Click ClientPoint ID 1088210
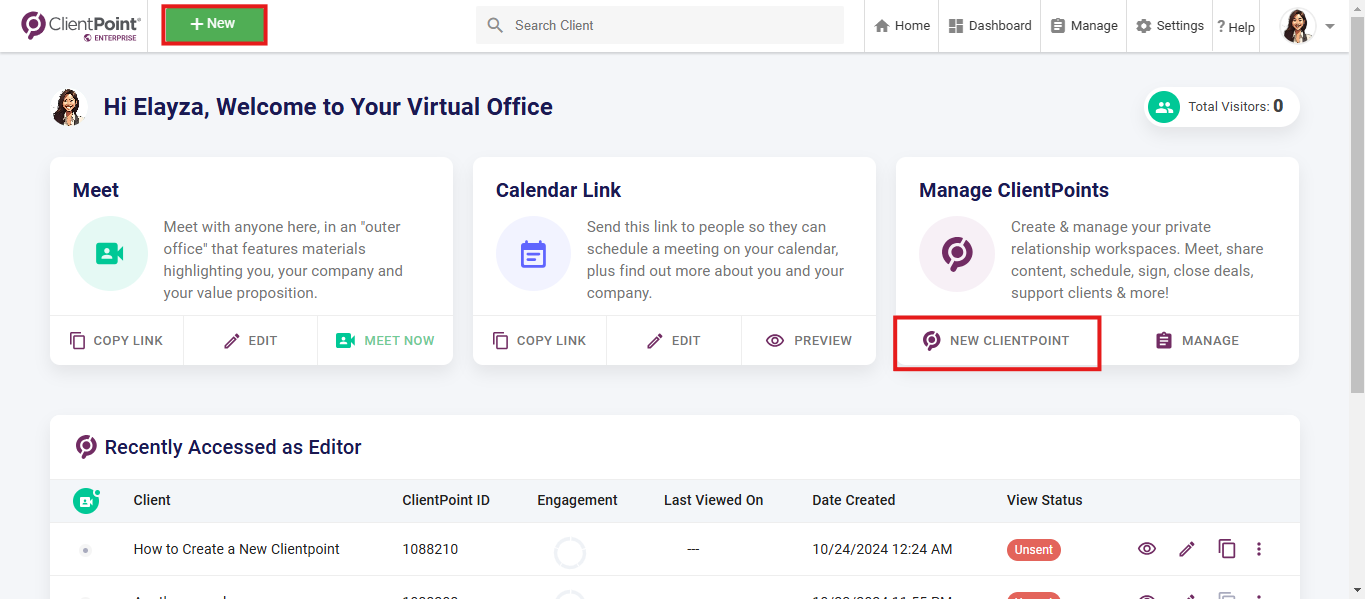The height and width of the screenshot is (599, 1365). (430, 549)
